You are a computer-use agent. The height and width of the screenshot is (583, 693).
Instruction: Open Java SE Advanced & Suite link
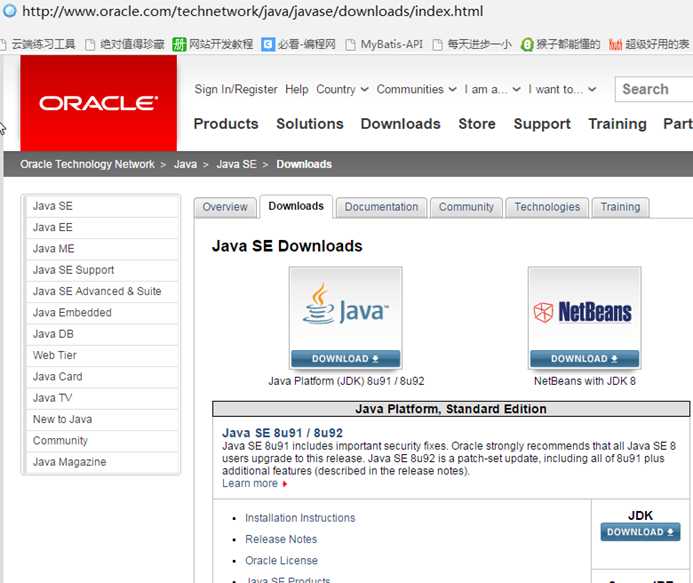coord(102,291)
